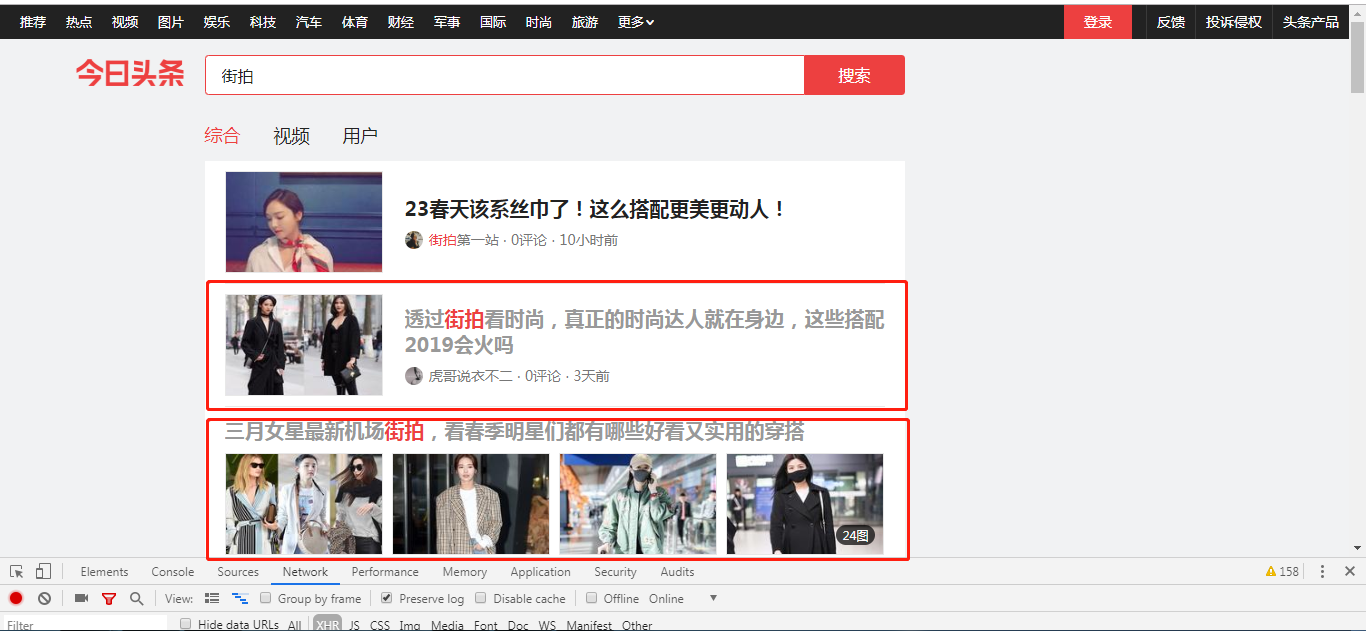1366x631 pixels.
Task: Switch to 视频 results tab
Action: tap(291, 135)
